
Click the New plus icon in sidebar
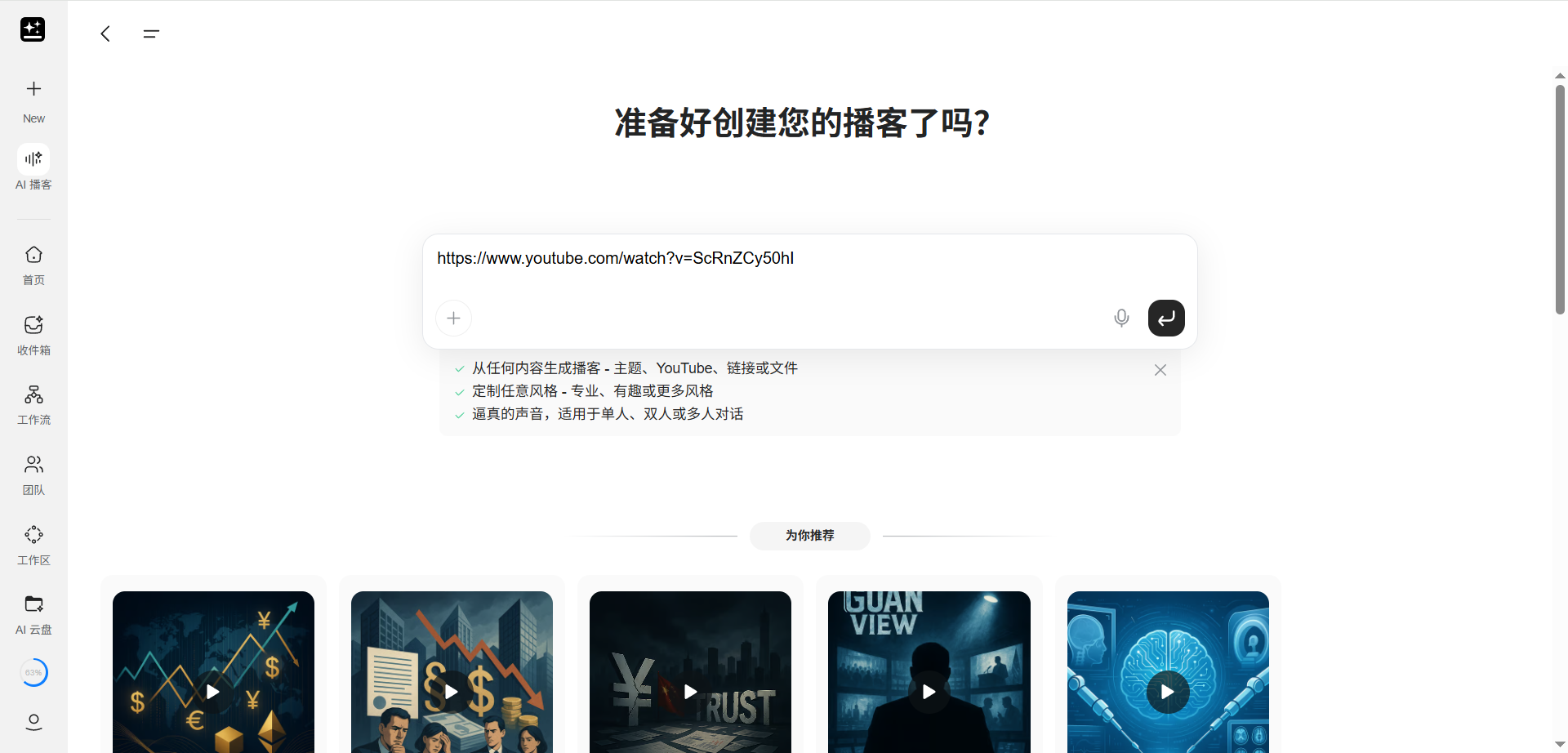(x=33, y=89)
